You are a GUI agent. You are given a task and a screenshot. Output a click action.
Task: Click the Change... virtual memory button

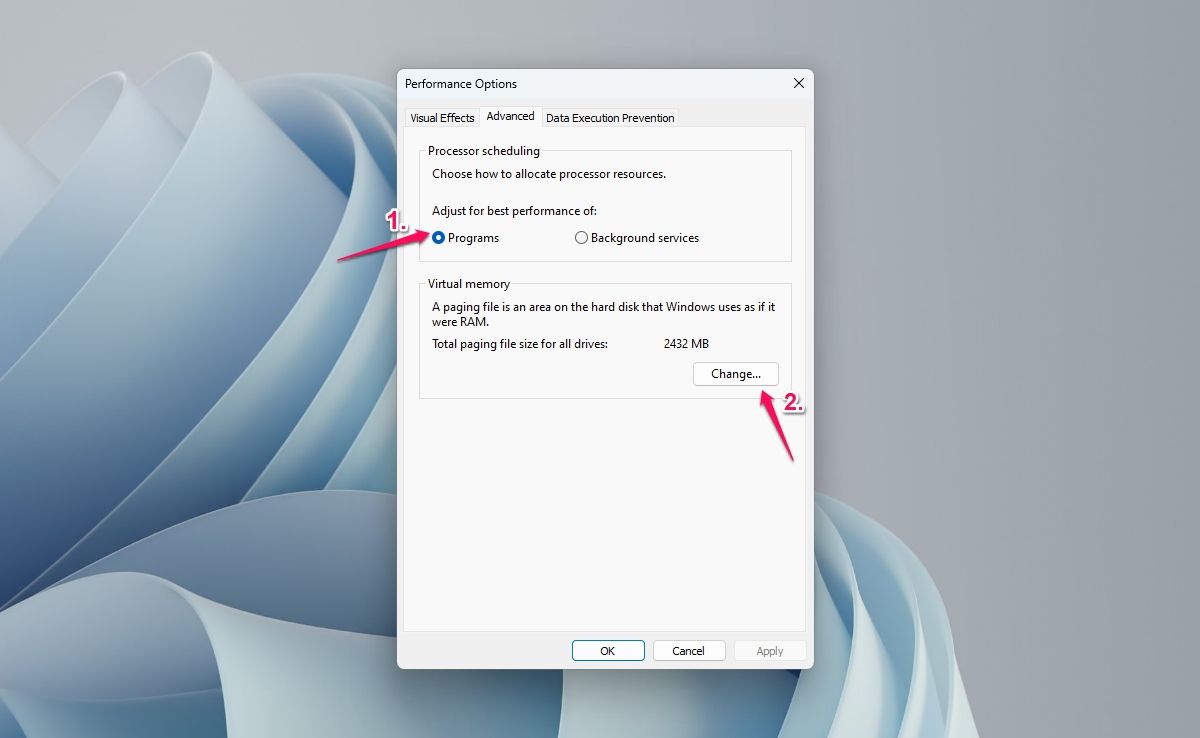736,373
